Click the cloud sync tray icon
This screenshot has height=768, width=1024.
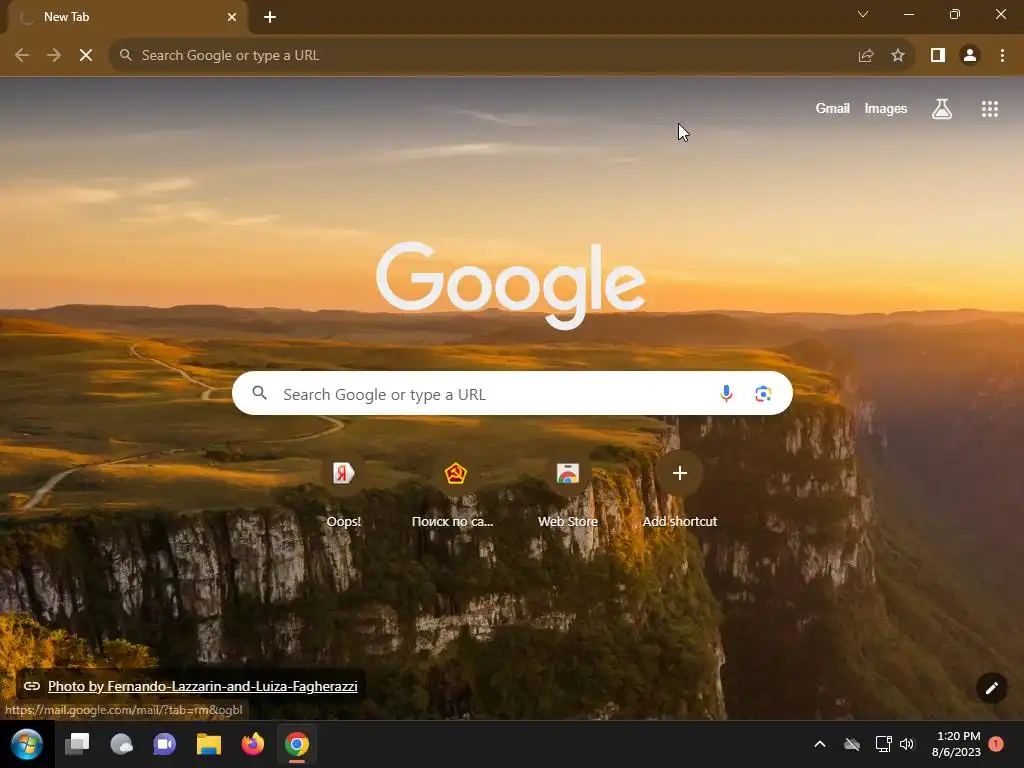tap(852, 744)
